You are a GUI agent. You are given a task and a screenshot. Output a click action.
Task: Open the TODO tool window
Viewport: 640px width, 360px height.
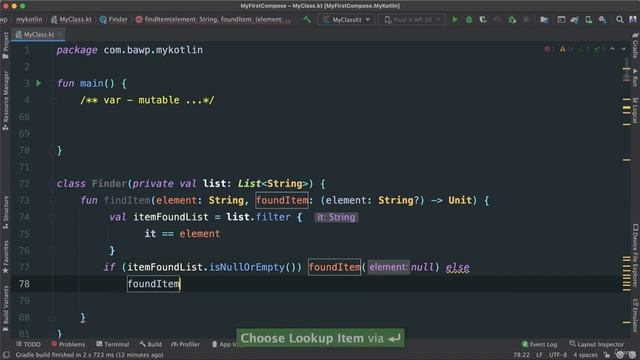[28, 344]
